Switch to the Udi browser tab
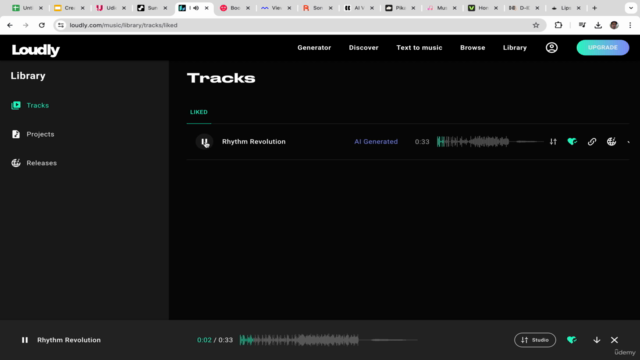 (x=110, y=8)
